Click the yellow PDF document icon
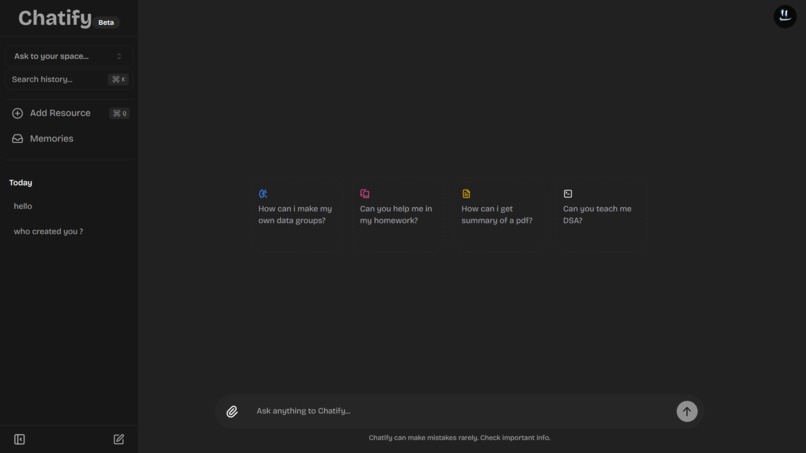 [x=466, y=194]
